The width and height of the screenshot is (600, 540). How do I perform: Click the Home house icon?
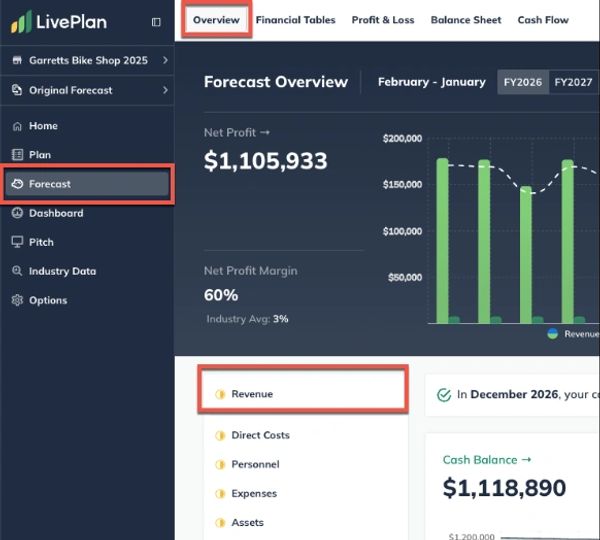(17, 126)
